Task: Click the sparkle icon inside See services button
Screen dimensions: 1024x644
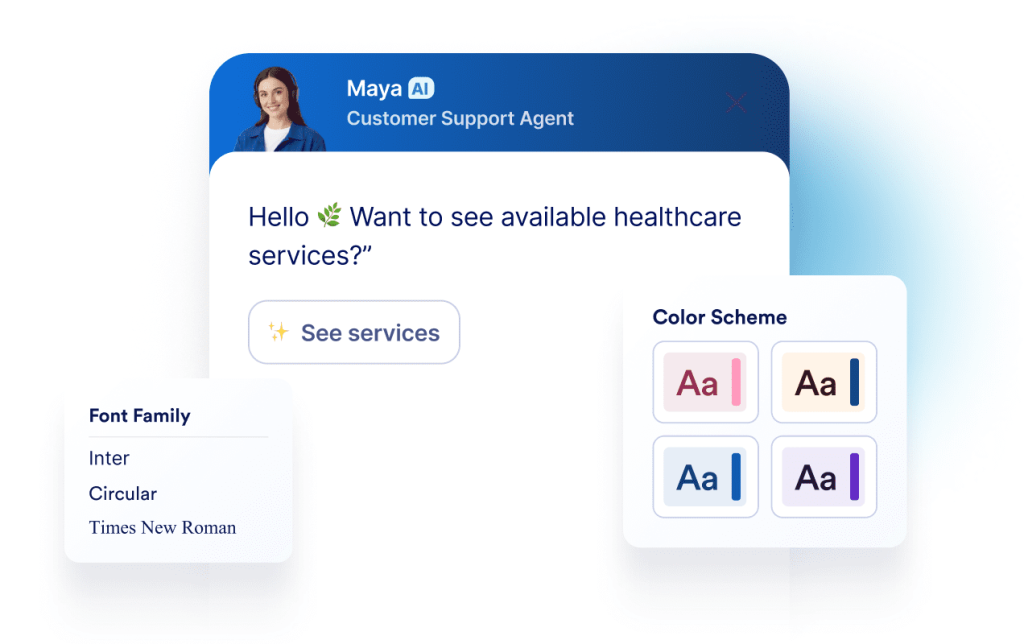Action: (x=281, y=332)
